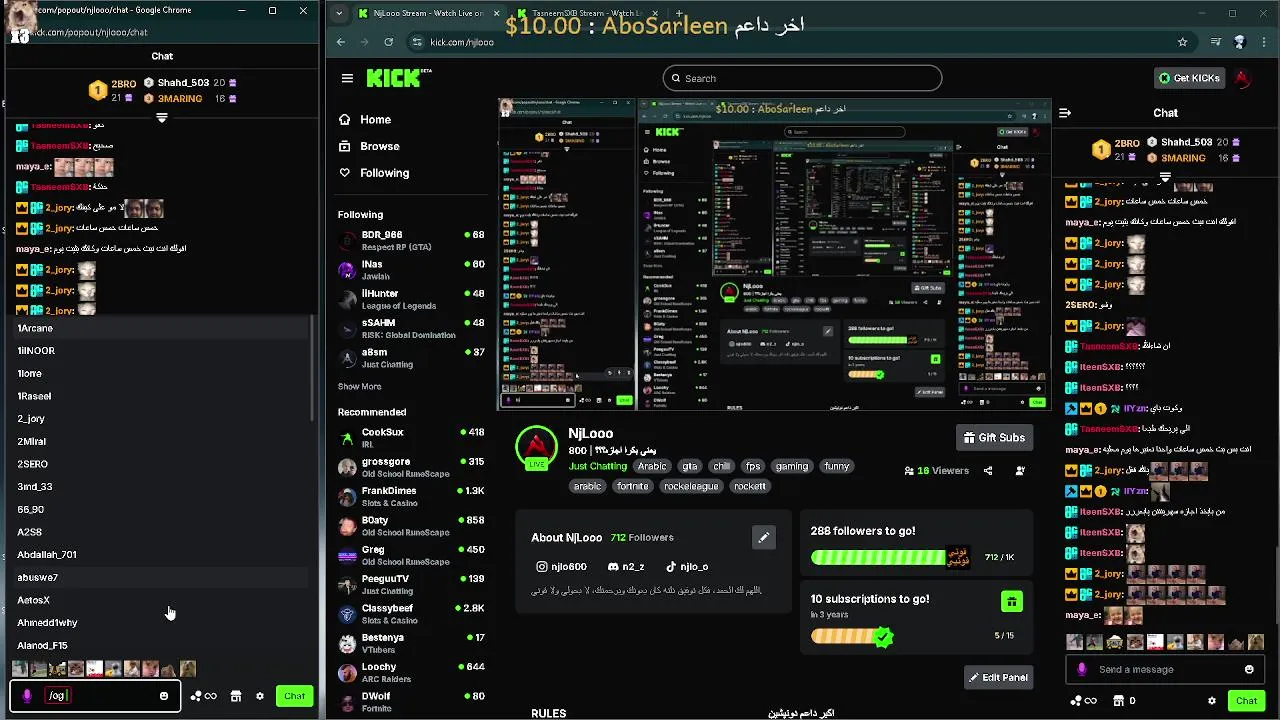Select Abdallah_701 from the popout suggestions
Image resolution: width=1280 pixels, height=720 pixels.
[160, 554]
